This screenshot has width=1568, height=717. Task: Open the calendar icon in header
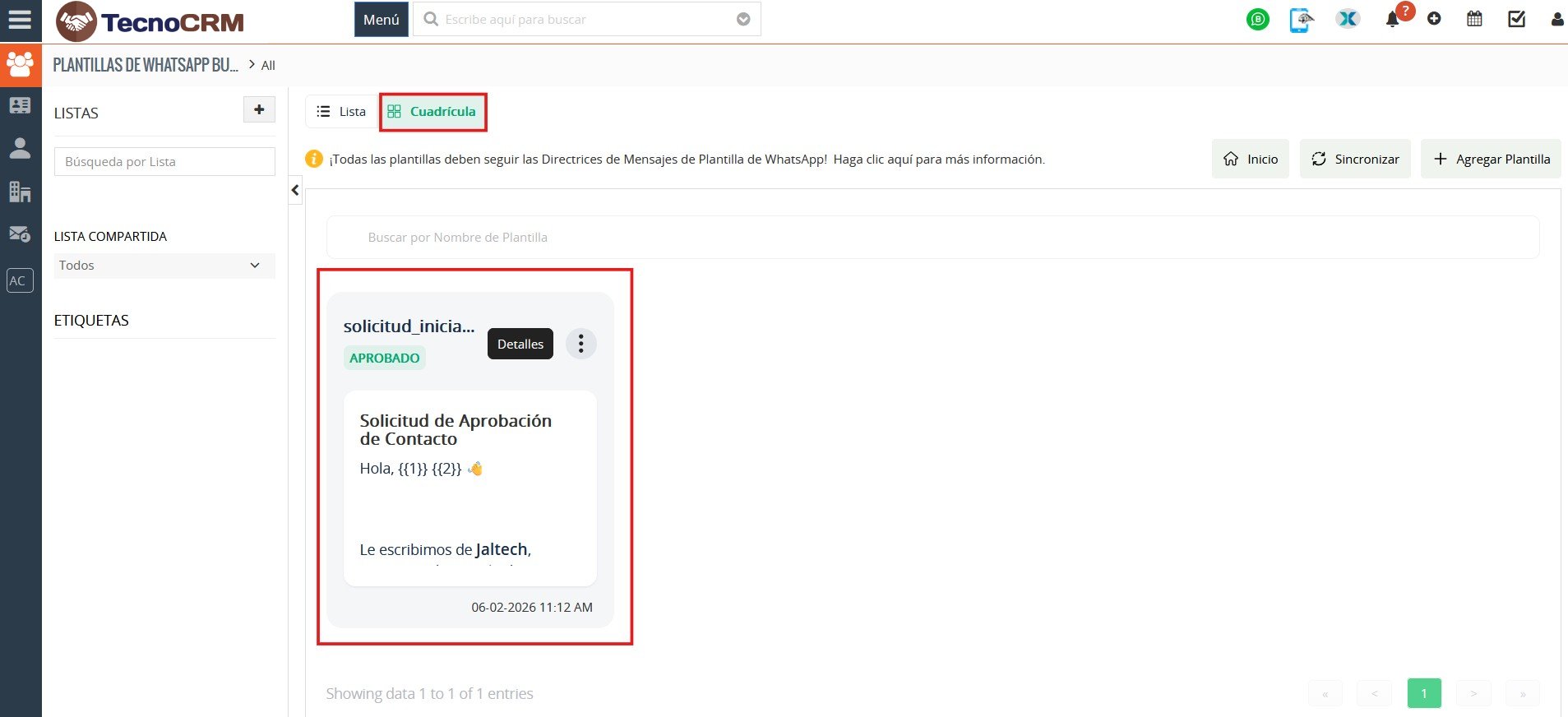1474,19
